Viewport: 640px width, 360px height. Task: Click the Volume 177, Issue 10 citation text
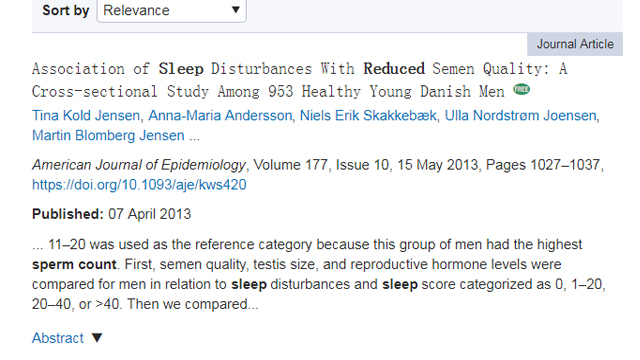coord(321,165)
